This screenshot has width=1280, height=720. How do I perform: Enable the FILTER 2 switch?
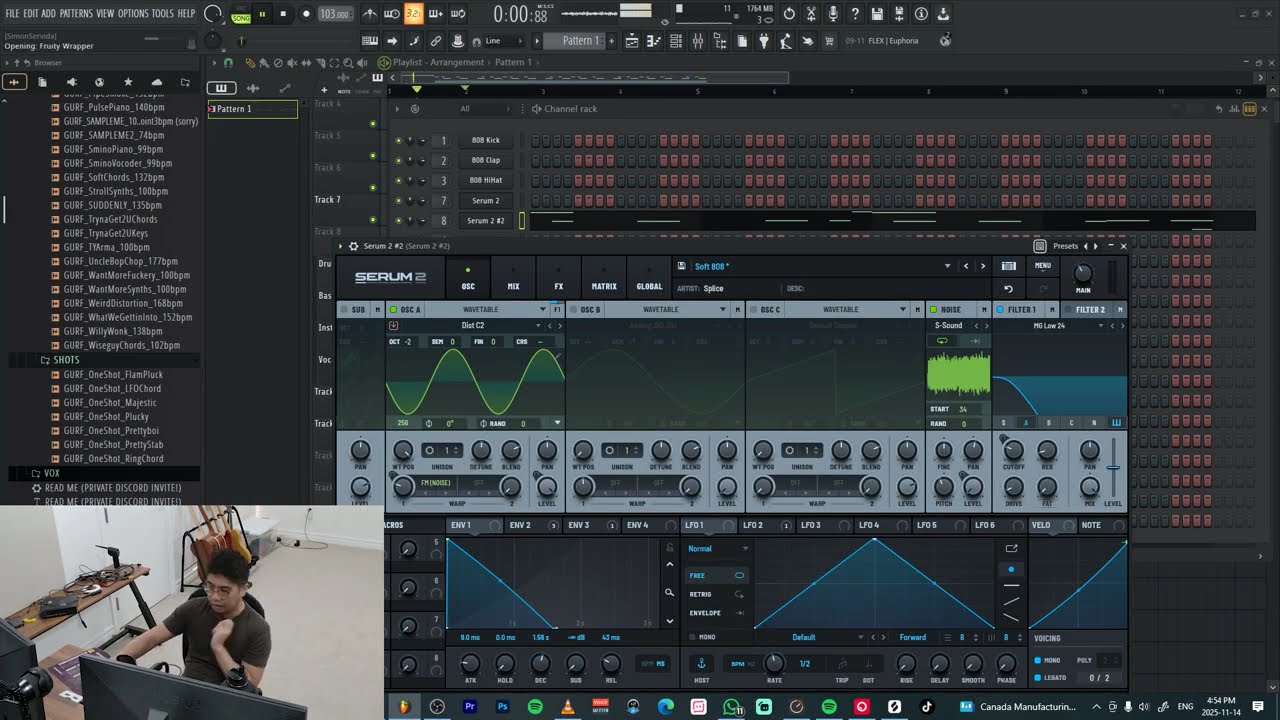[1068, 310]
